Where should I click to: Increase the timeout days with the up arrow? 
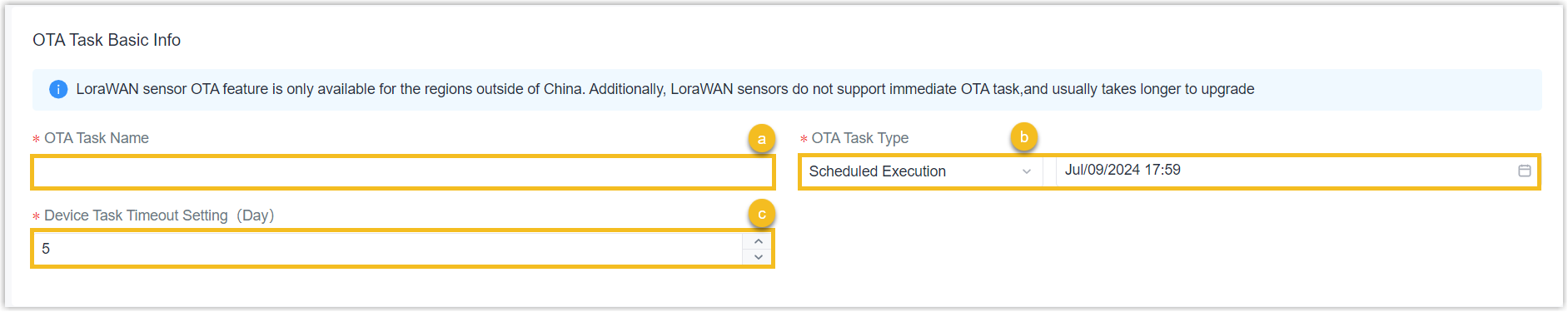pos(758,241)
